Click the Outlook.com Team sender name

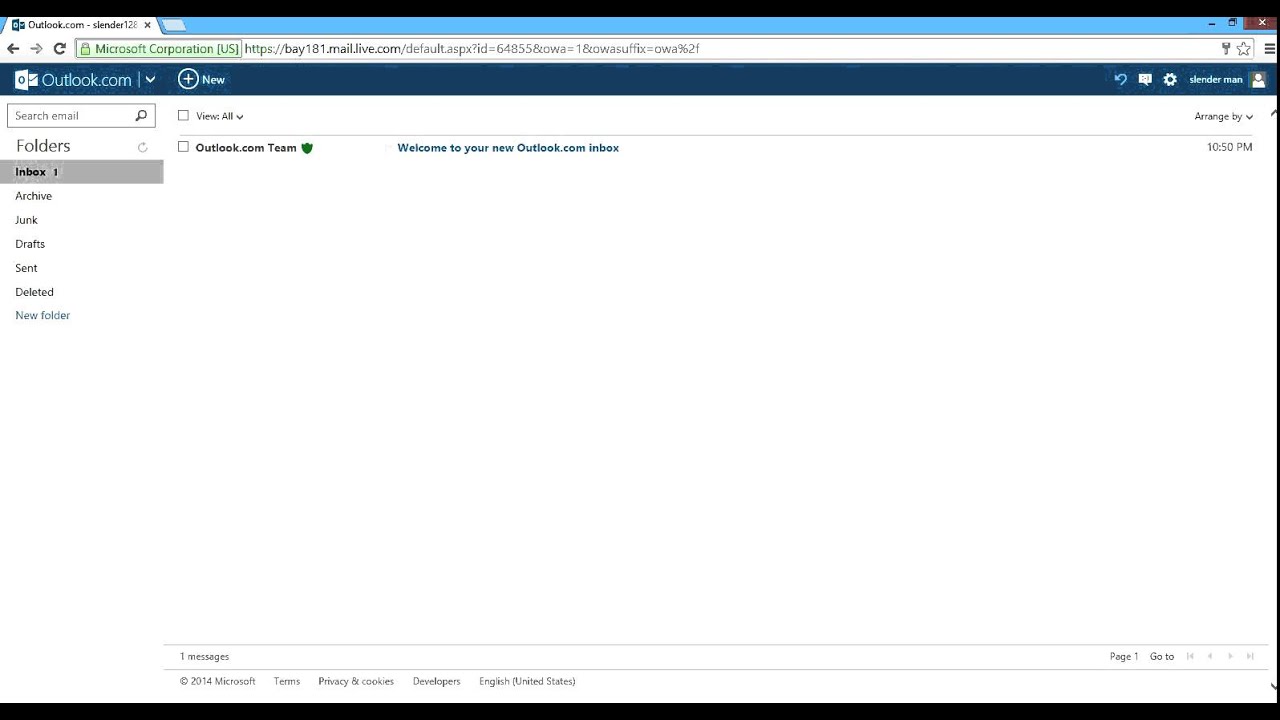(246, 148)
